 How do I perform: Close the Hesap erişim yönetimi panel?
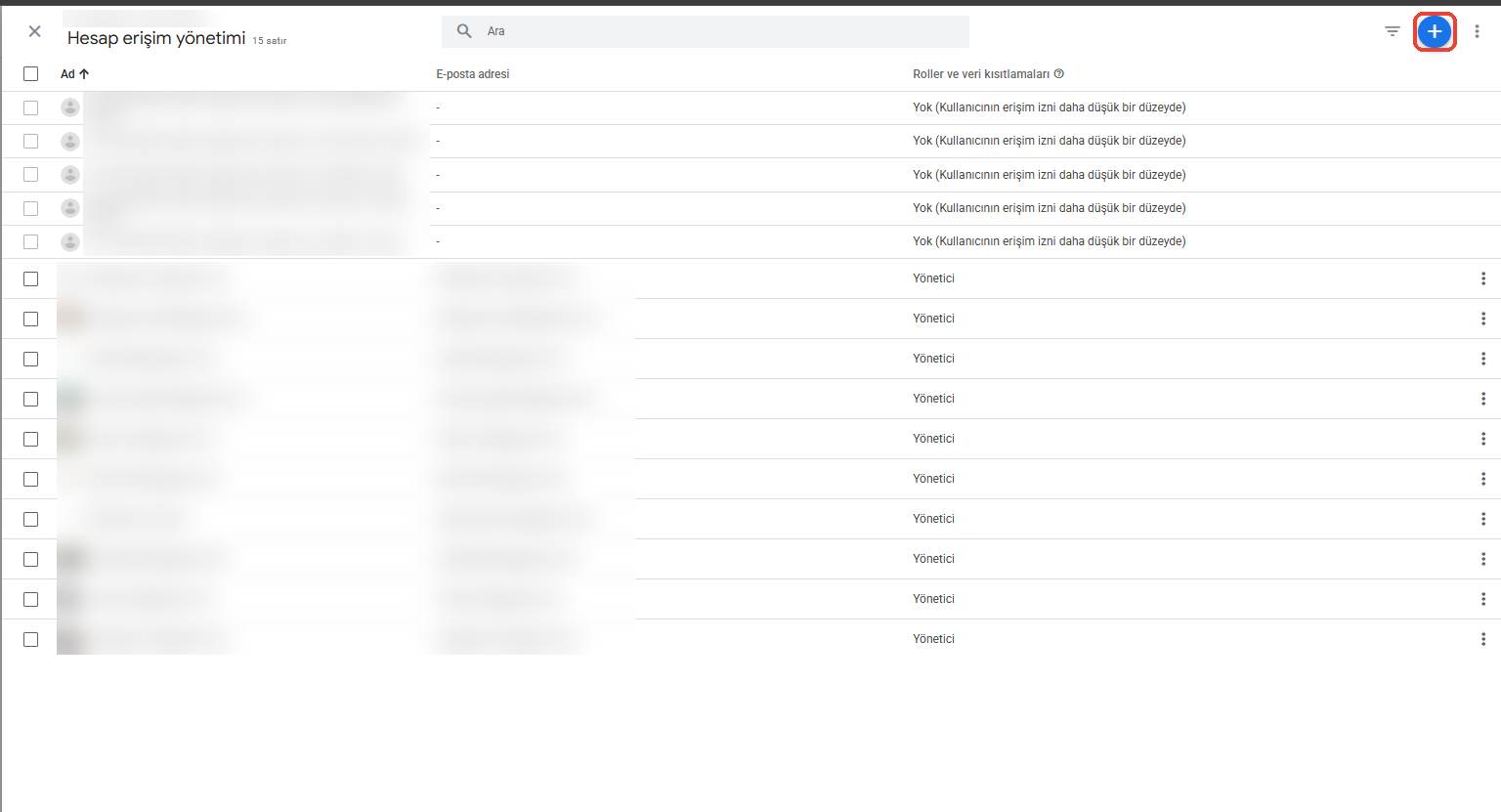point(35,31)
